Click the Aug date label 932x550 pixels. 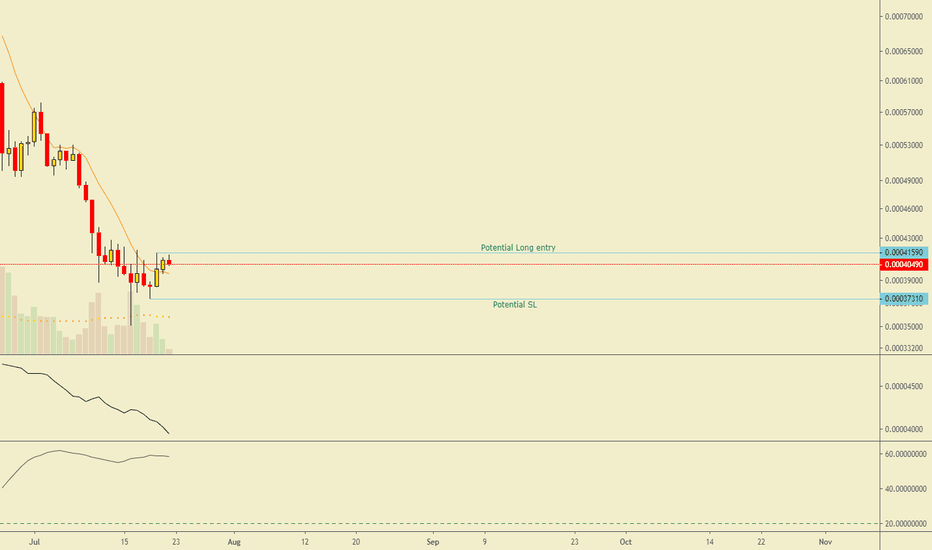234,542
